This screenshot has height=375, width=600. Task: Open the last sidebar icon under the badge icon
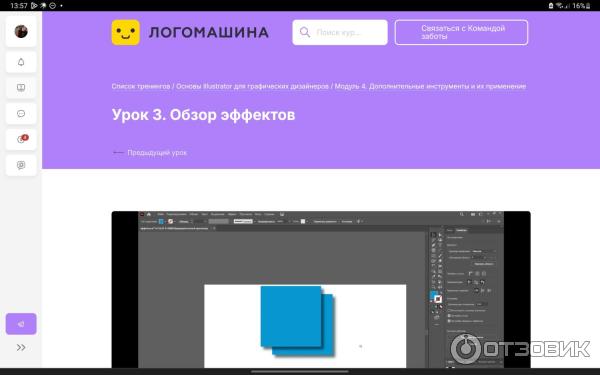pos(21,165)
